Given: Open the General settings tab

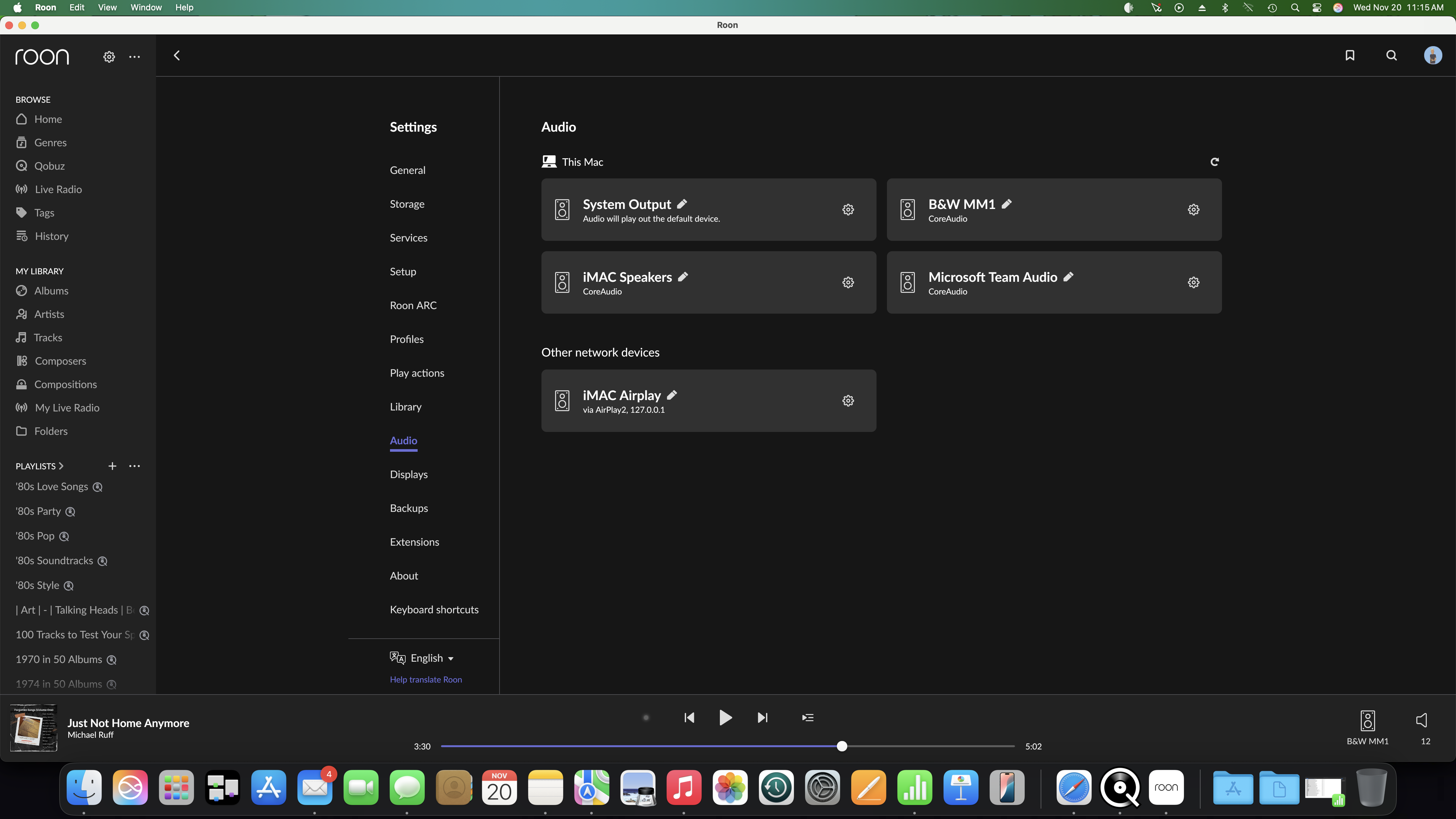Looking at the screenshot, I should (408, 170).
